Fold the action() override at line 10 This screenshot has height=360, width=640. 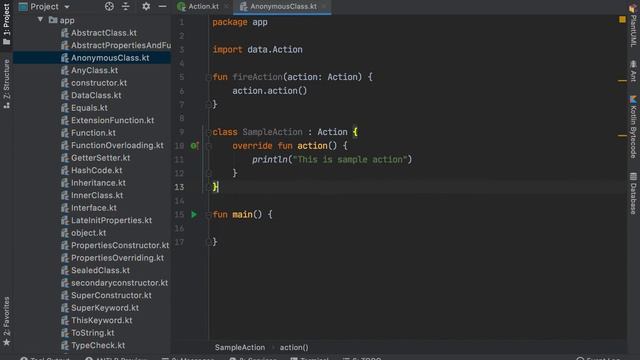[208, 146]
